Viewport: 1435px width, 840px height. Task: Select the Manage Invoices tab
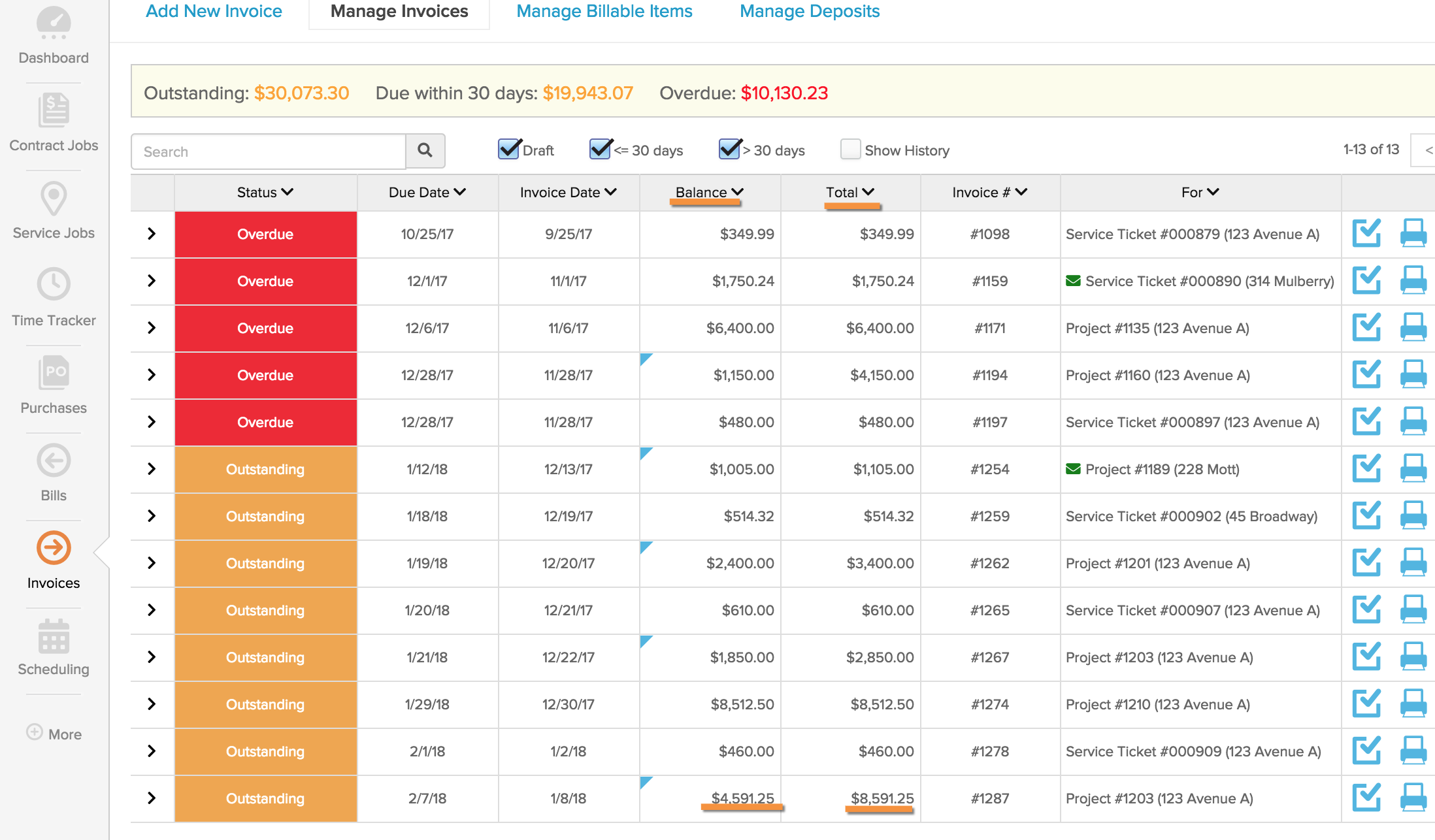(x=399, y=11)
